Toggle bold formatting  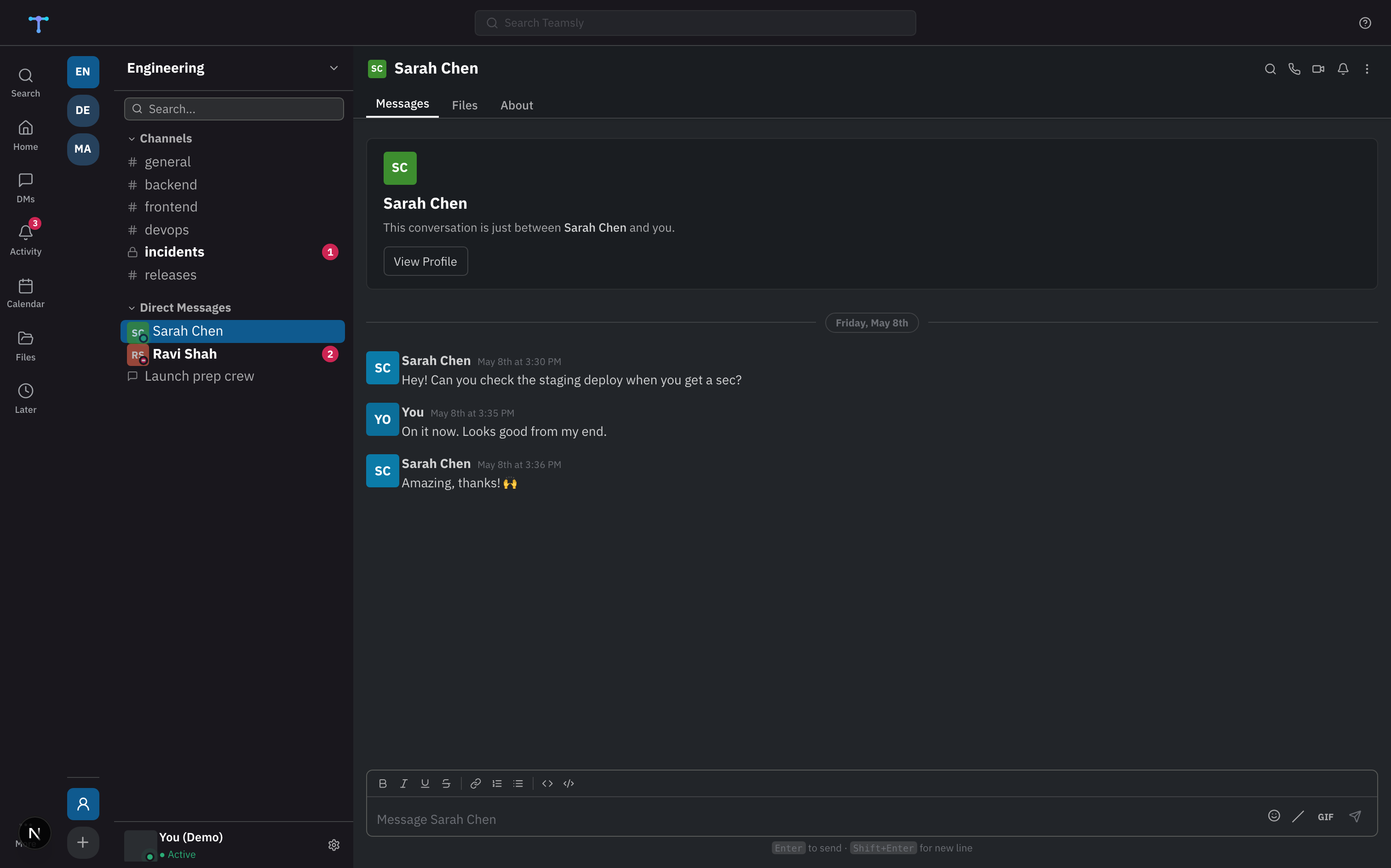point(383,783)
